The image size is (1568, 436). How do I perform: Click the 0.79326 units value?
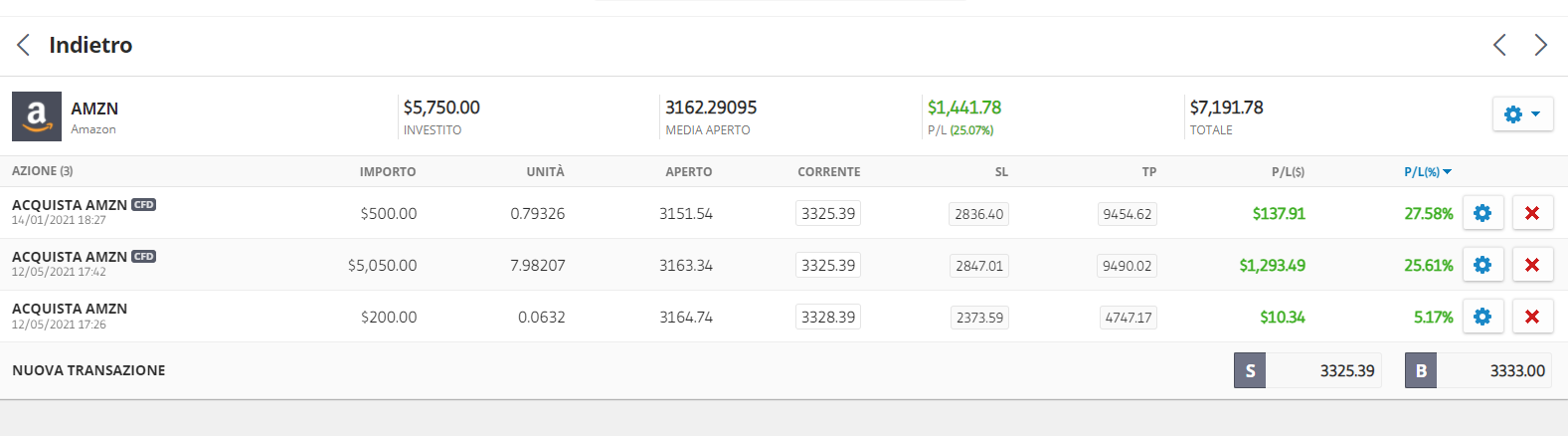pyautogui.click(x=537, y=213)
